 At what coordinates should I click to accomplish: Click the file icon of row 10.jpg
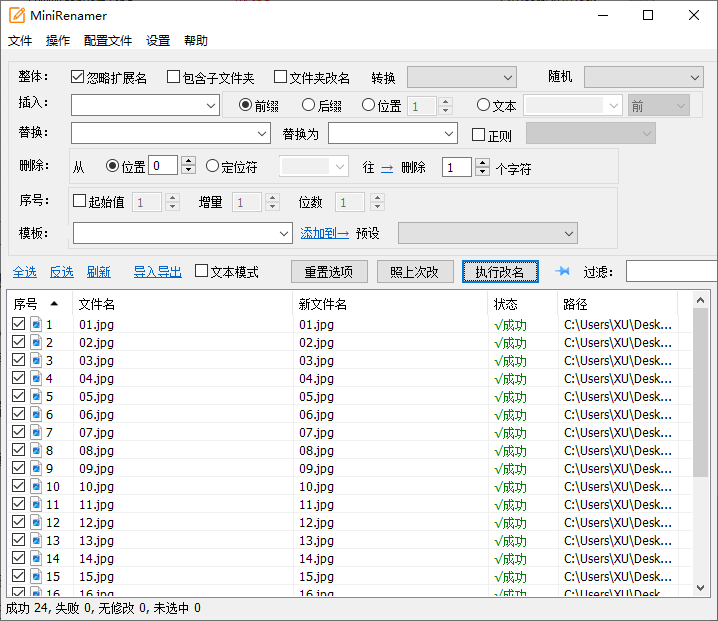tap(36, 486)
